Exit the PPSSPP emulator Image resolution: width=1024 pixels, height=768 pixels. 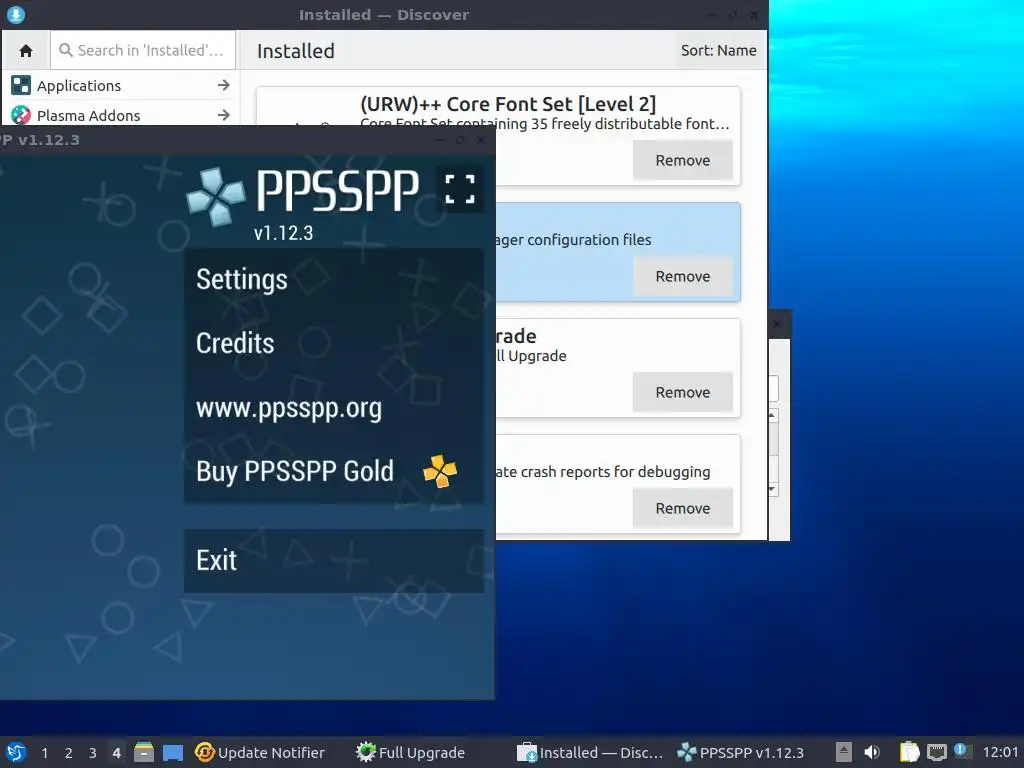334,560
